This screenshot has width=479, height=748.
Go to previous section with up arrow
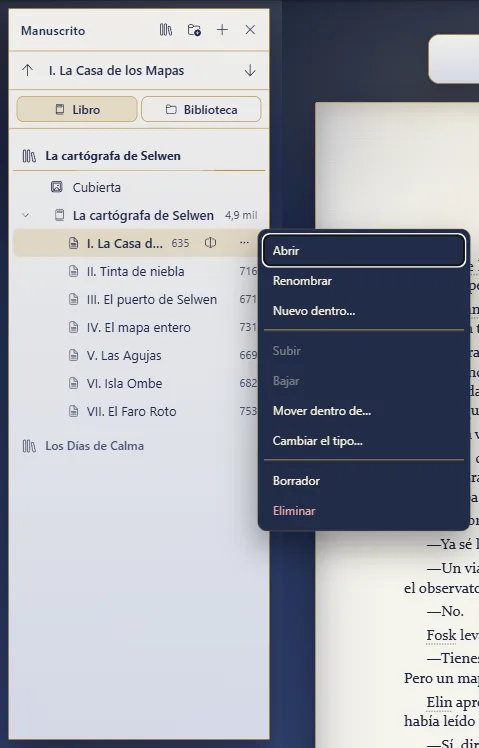point(28,71)
